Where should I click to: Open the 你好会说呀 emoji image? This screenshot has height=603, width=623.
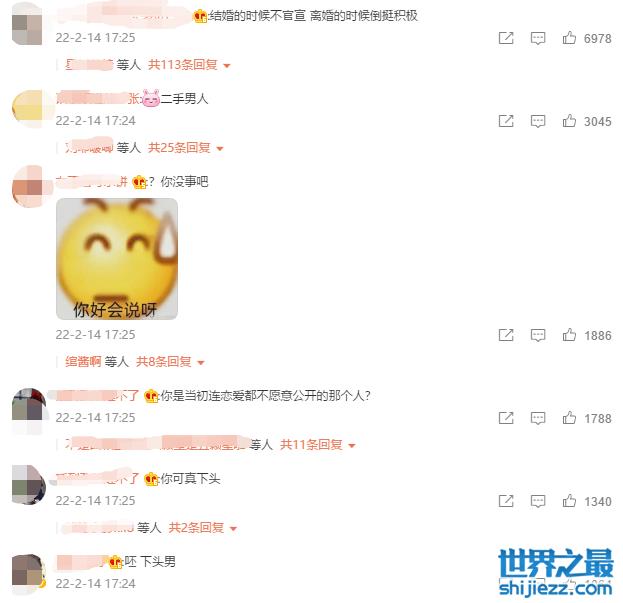click(x=117, y=259)
